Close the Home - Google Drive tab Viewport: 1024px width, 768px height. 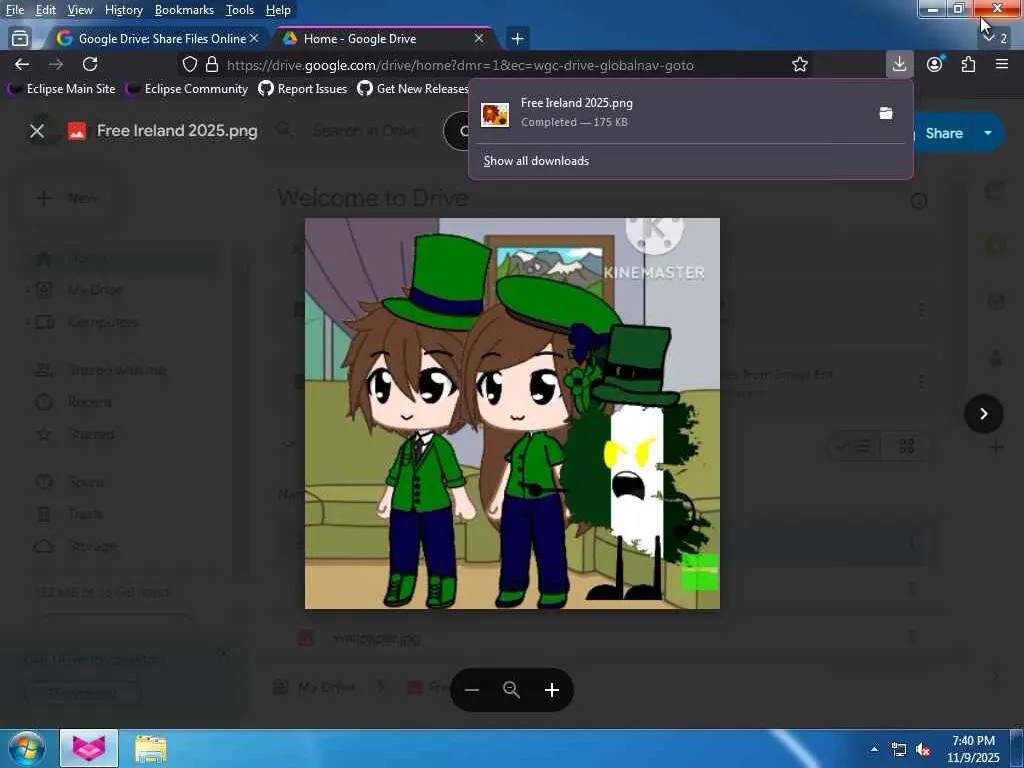[479, 39]
